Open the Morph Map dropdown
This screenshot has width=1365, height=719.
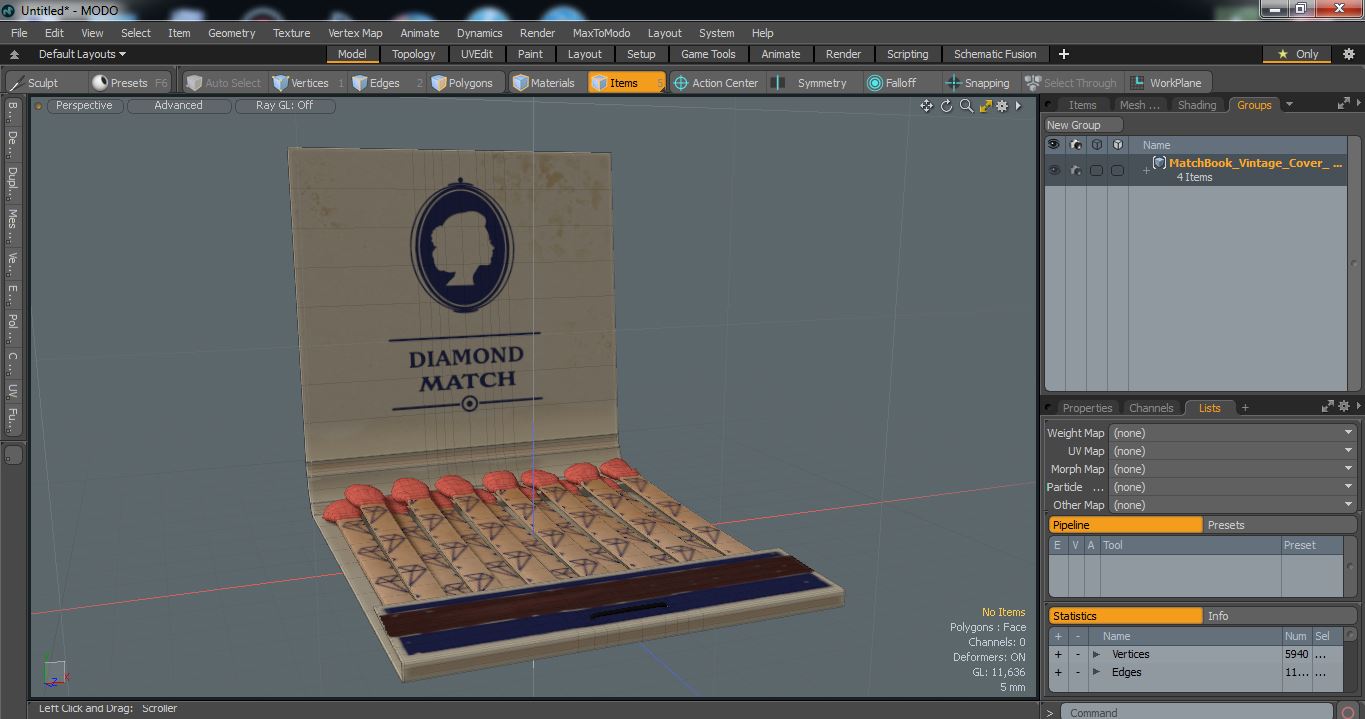point(1232,469)
